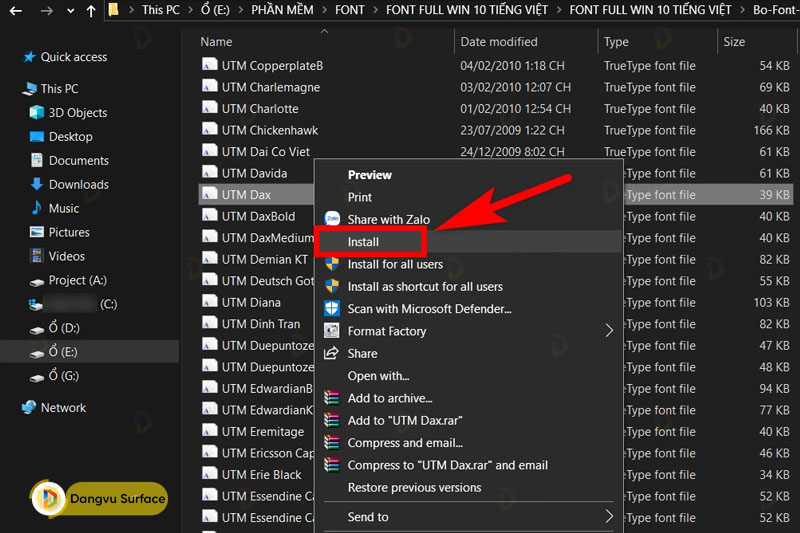Image resolution: width=800 pixels, height=533 pixels.
Task: Expand the Format Factory submenu arrow
Action: 609,331
